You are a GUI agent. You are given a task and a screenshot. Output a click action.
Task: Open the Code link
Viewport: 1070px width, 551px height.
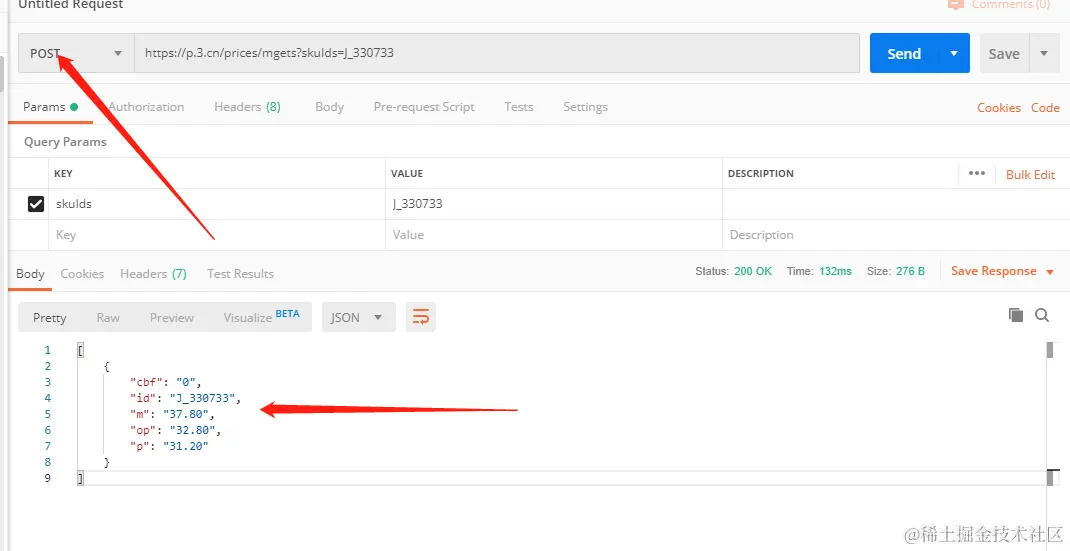coord(1045,107)
